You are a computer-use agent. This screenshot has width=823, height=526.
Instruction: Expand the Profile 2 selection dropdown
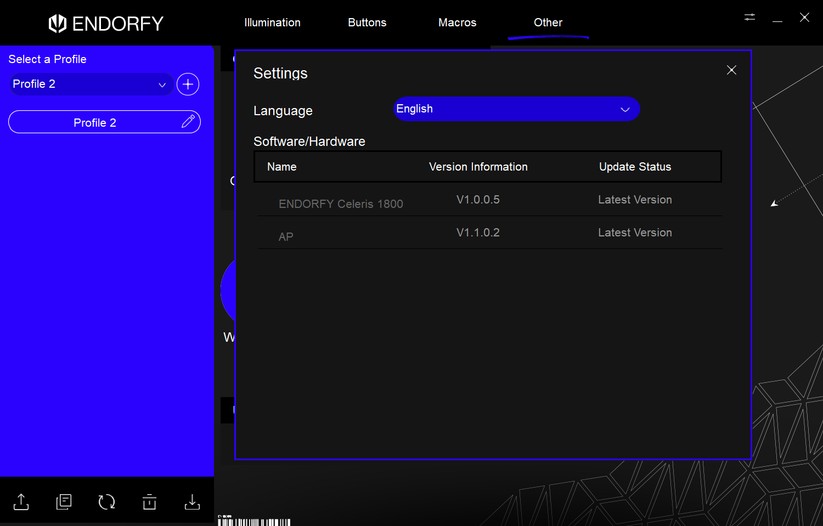tap(89, 85)
